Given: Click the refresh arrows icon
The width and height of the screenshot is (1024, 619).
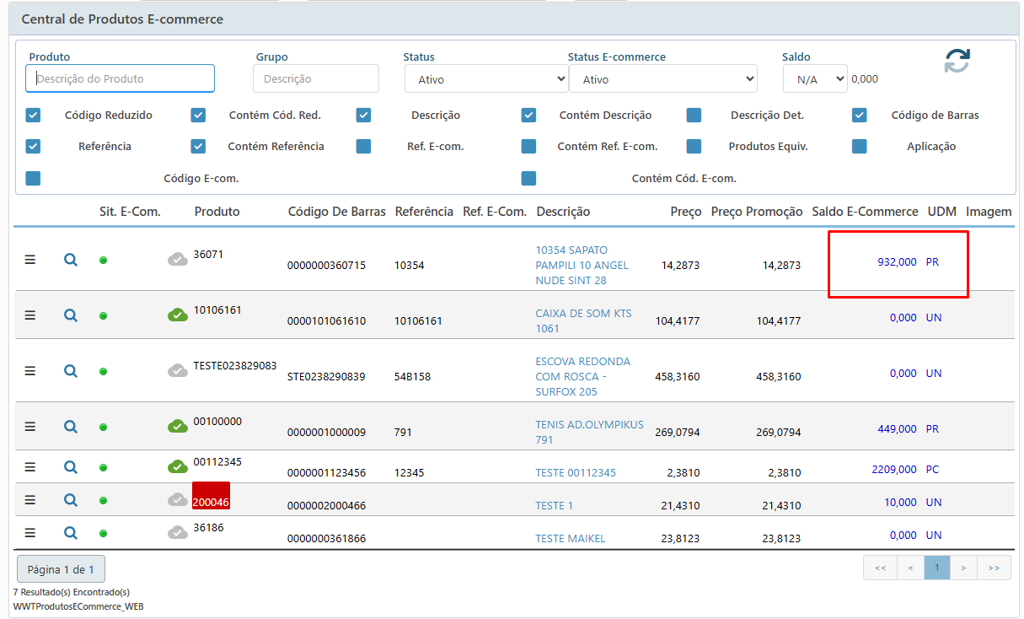Looking at the screenshot, I should click(x=956, y=61).
